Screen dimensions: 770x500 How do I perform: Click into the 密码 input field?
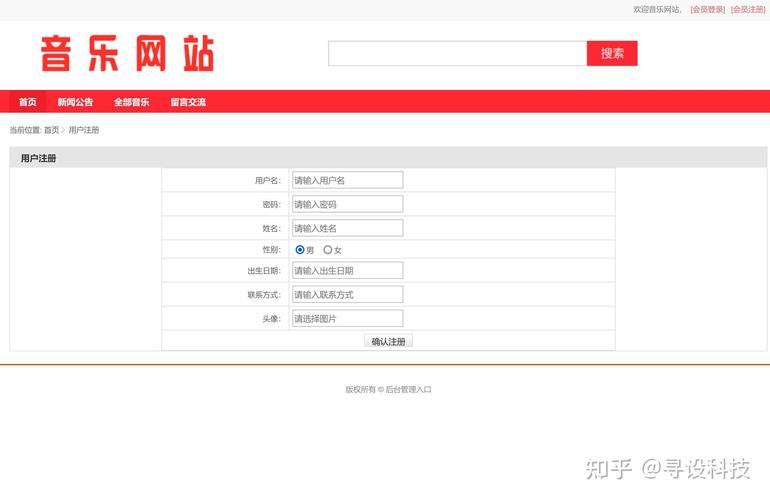click(347, 204)
